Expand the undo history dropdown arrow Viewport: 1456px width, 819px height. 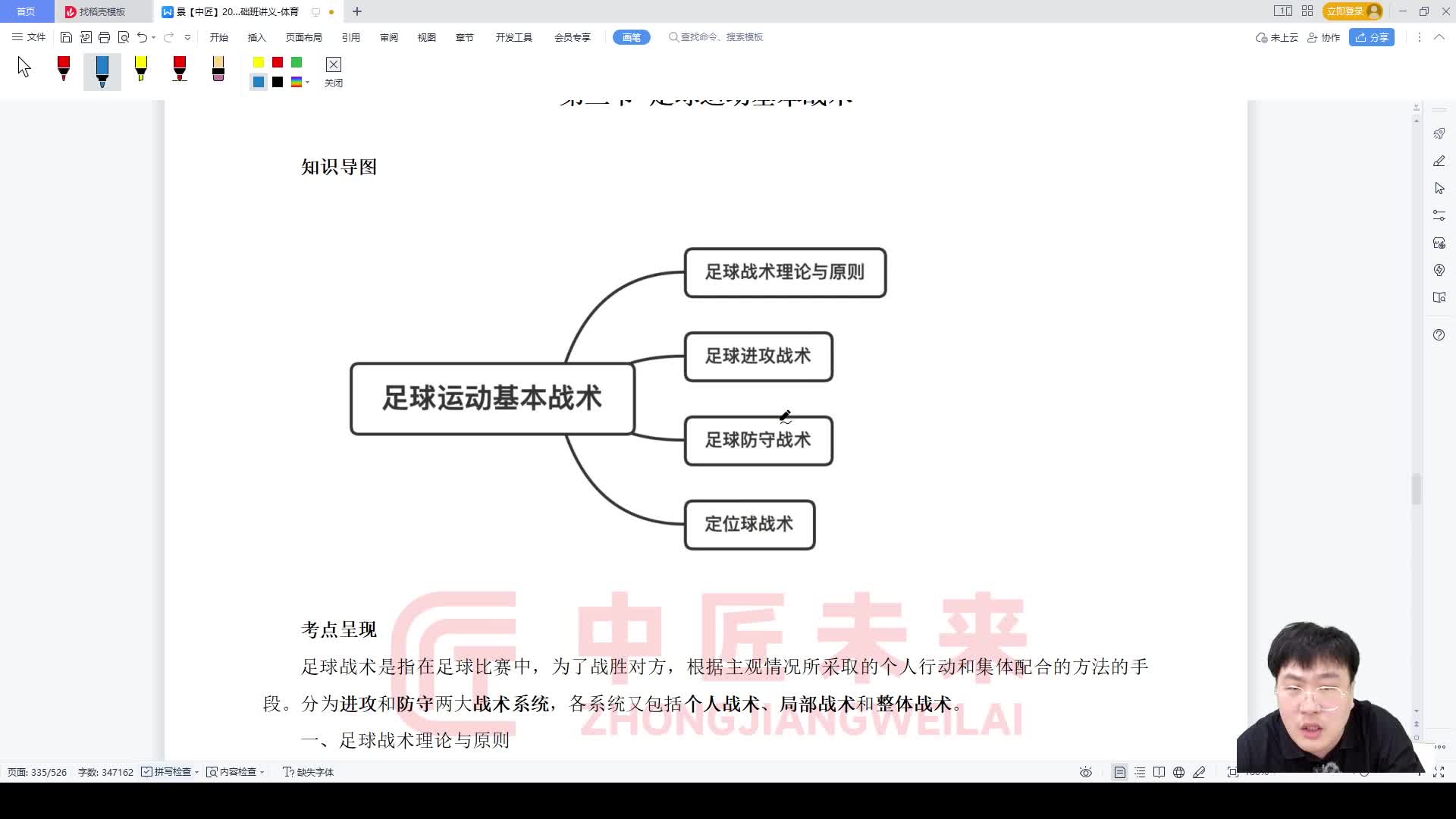pyautogui.click(x=154, y=36)
